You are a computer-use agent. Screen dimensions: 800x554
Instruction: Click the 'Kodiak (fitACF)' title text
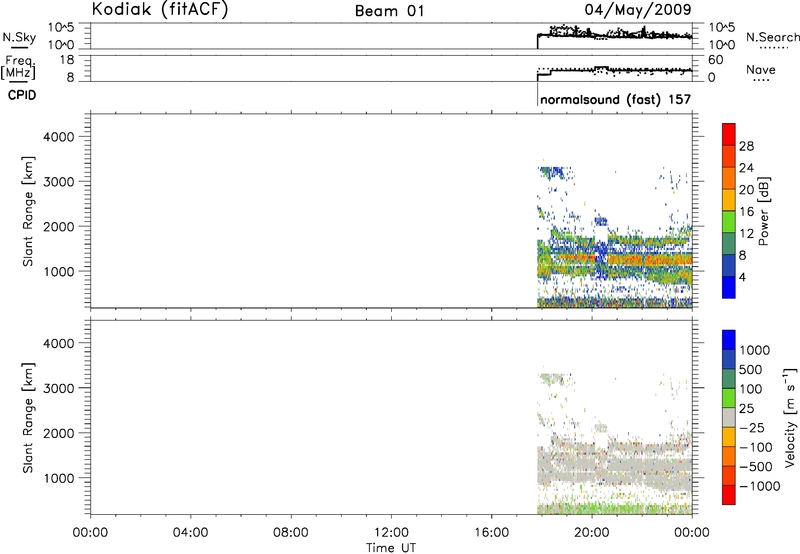tap(160, 9)
